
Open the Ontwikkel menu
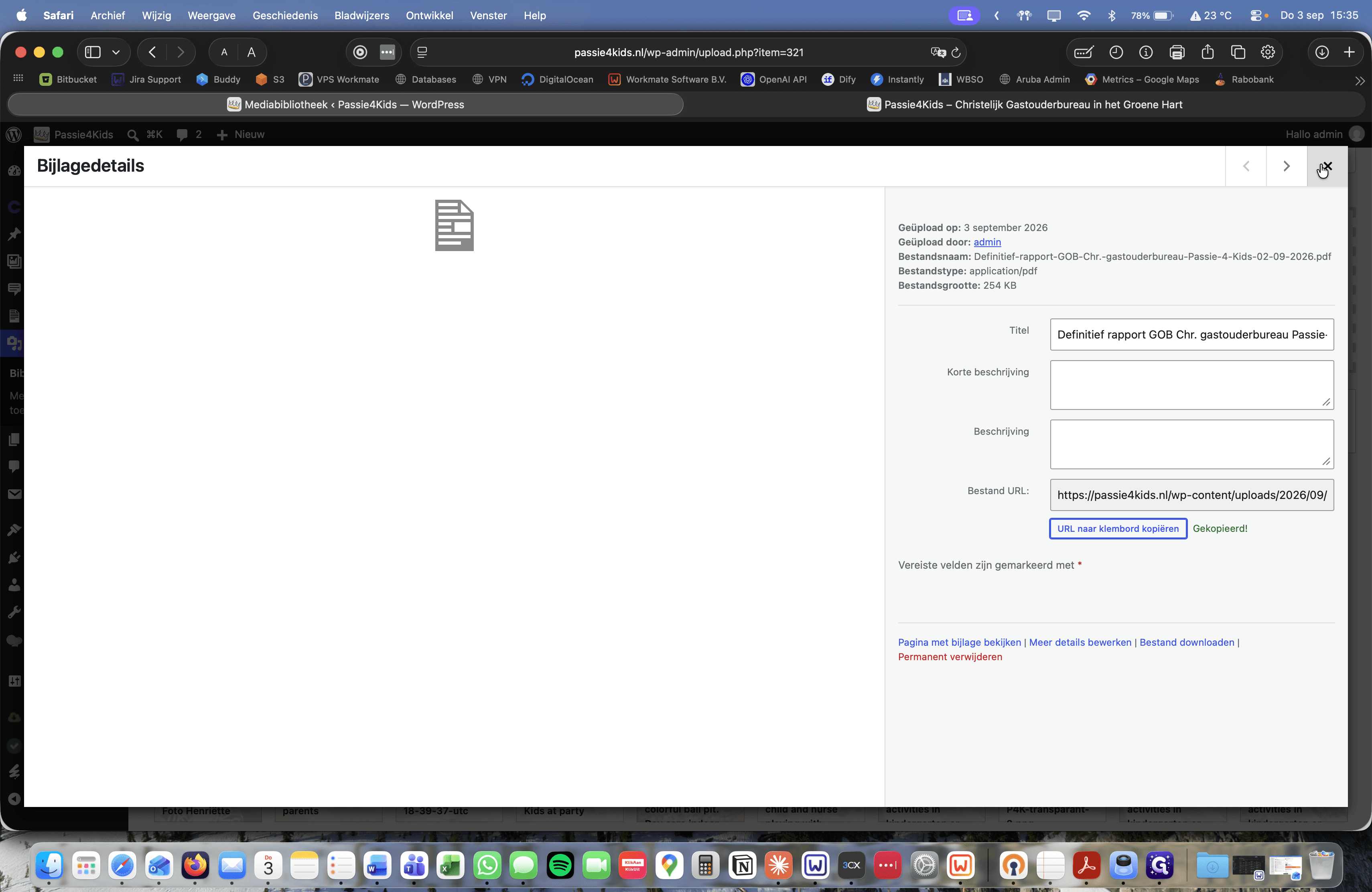(x=430, y=16)
